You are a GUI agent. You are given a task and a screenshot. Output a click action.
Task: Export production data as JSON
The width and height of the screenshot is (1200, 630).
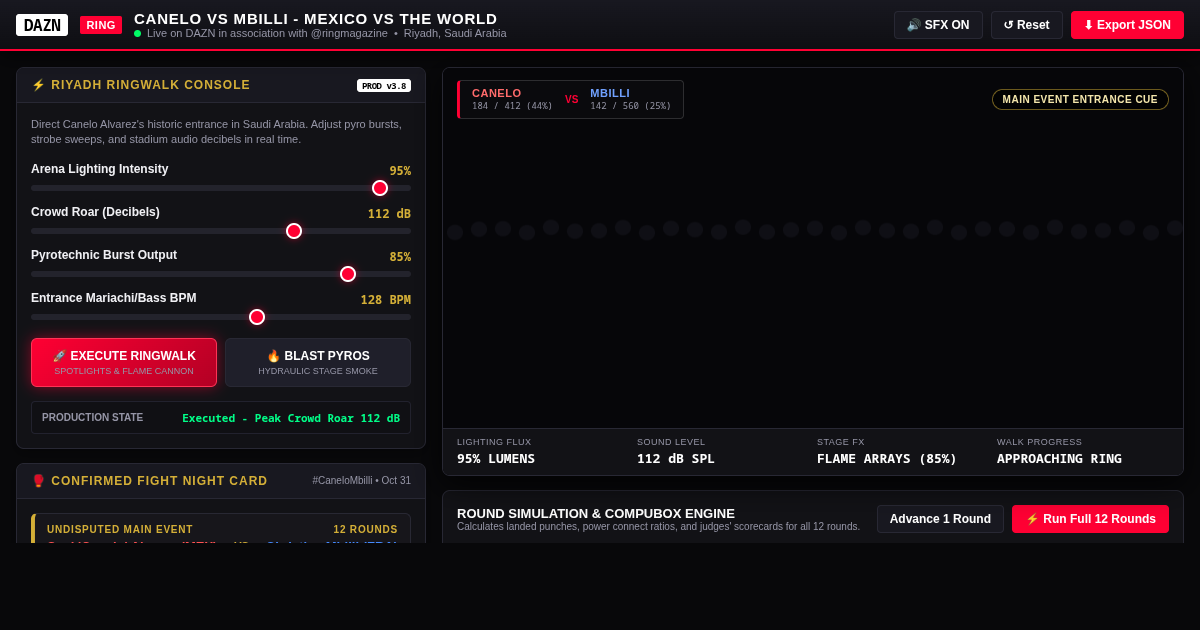click(1127, 25)
